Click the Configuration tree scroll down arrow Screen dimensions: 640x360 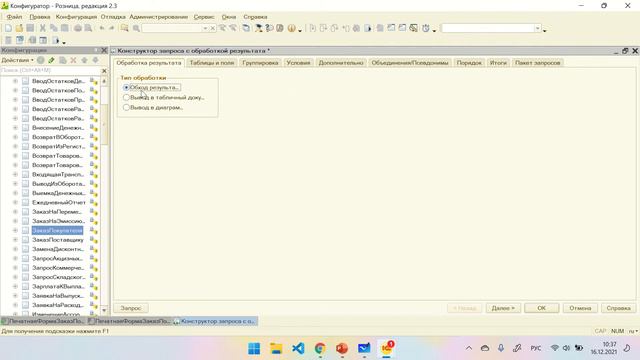click(x=104, y=310)
